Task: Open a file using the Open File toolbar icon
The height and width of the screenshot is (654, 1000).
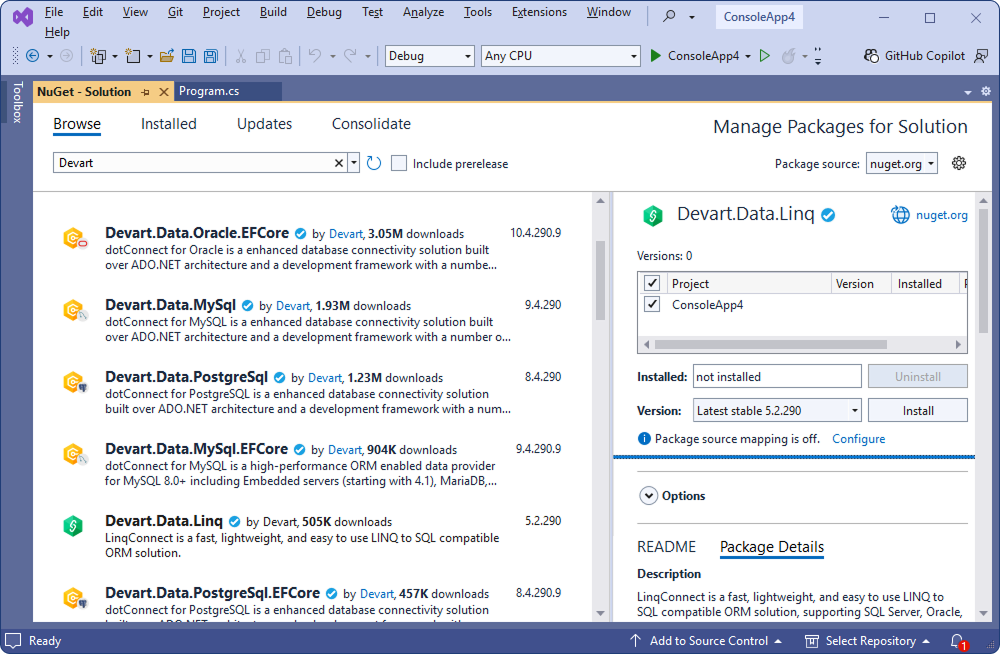Action: [x=167, y=56]
